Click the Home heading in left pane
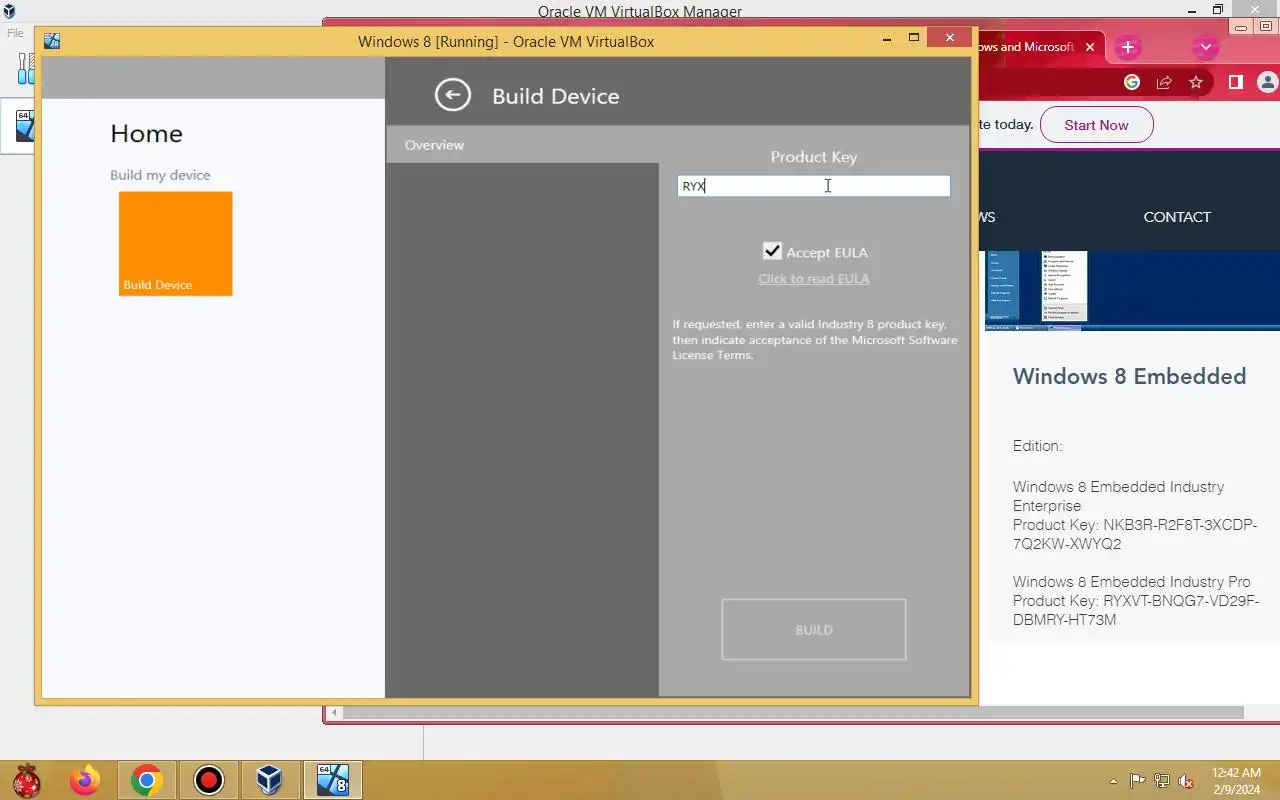This screenshot has width=1280, height=800. coord(146,134)
